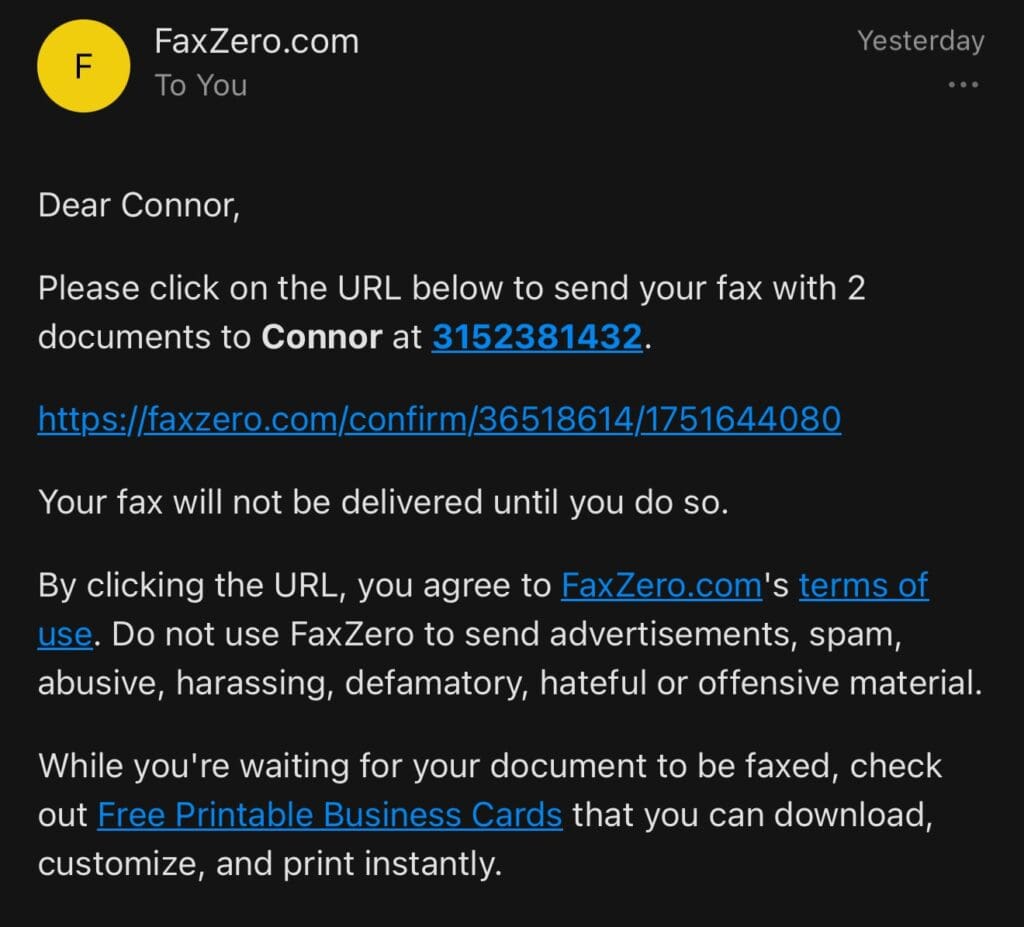Click the To You label under sender

(x=200, y=85)
